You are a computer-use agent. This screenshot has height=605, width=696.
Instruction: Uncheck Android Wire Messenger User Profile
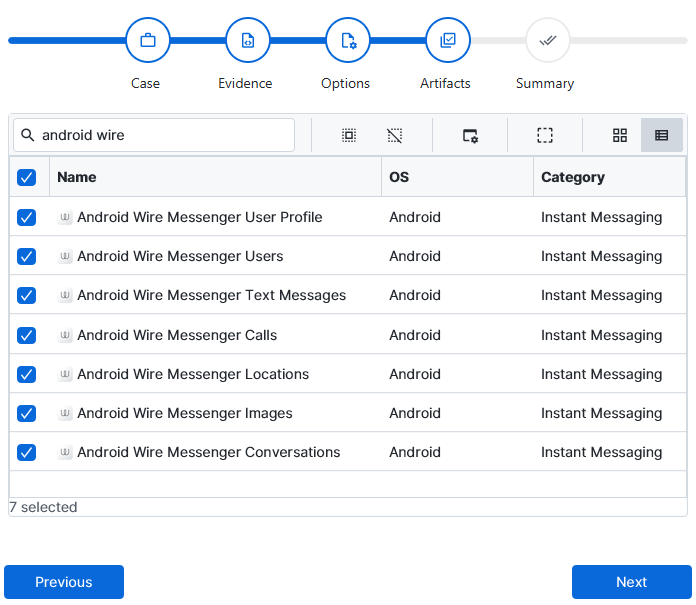[27, 217]
